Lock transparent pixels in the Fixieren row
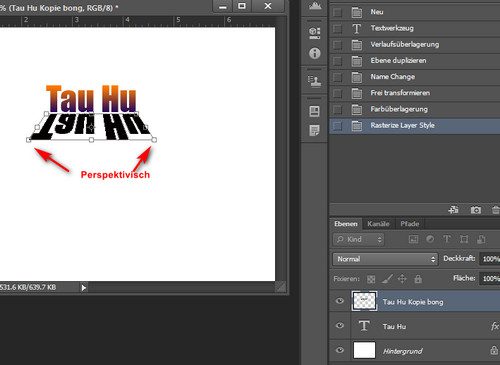Image resolution: width=500 pixels, height=365 pixels. (x=371, y=279)
